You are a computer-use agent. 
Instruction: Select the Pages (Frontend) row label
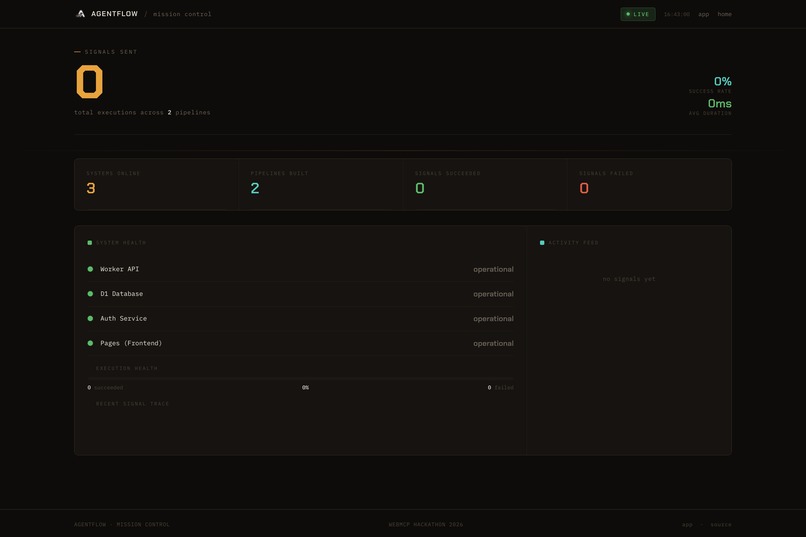click(x=131, y=343)
